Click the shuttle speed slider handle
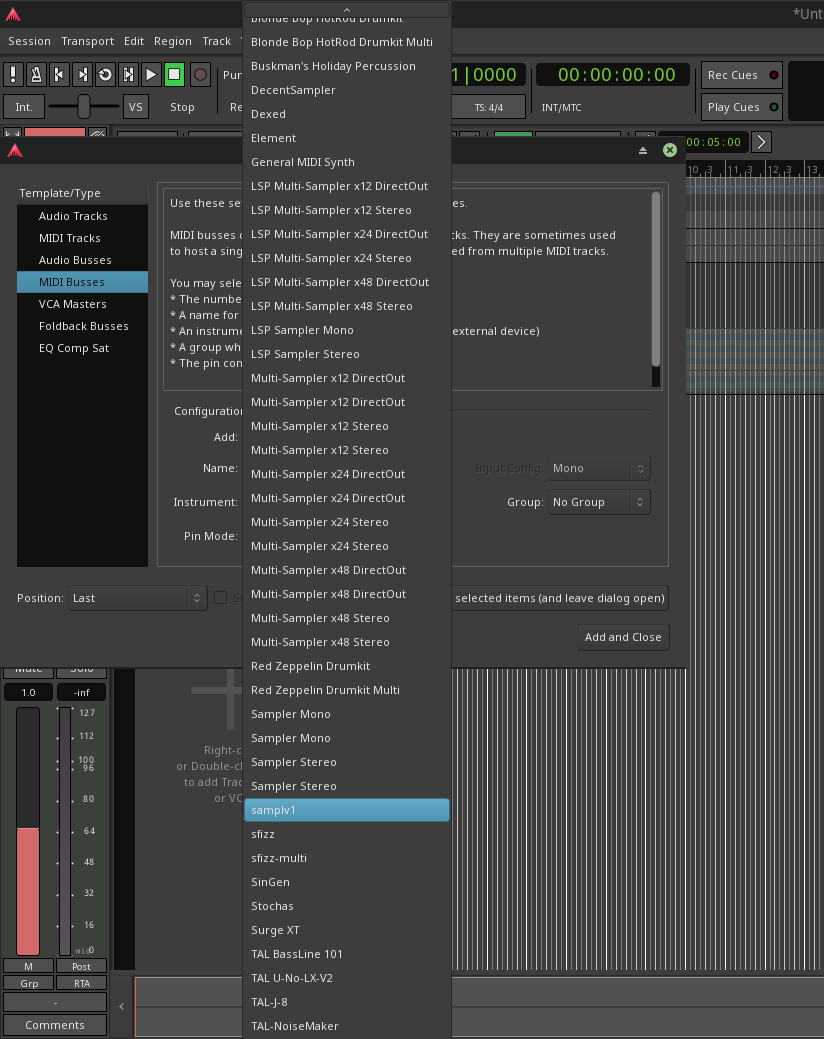Screen dimensions: 824x1039 point(84,107)
